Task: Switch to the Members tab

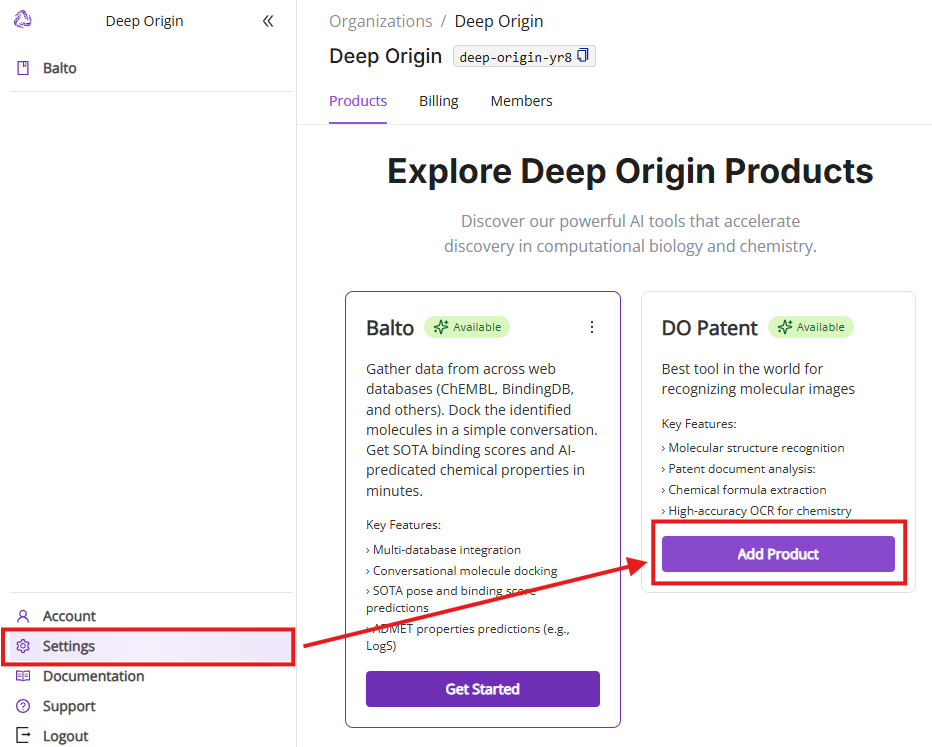Action: tap(521, 101)
